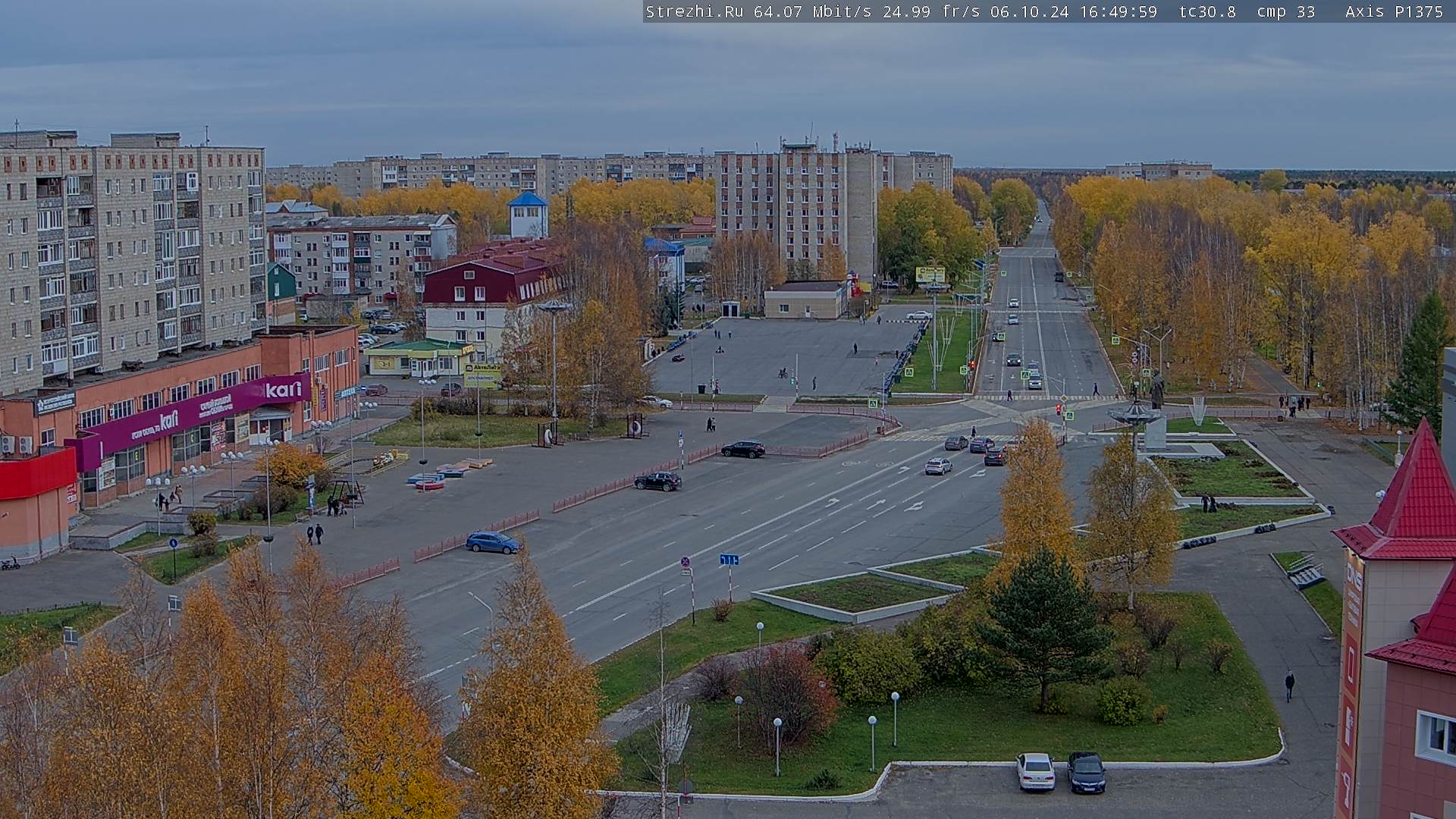This screenshot has width=1456, height=819.
Task: Select the Axis P1375 camera model text
Action: (1395, 11)
